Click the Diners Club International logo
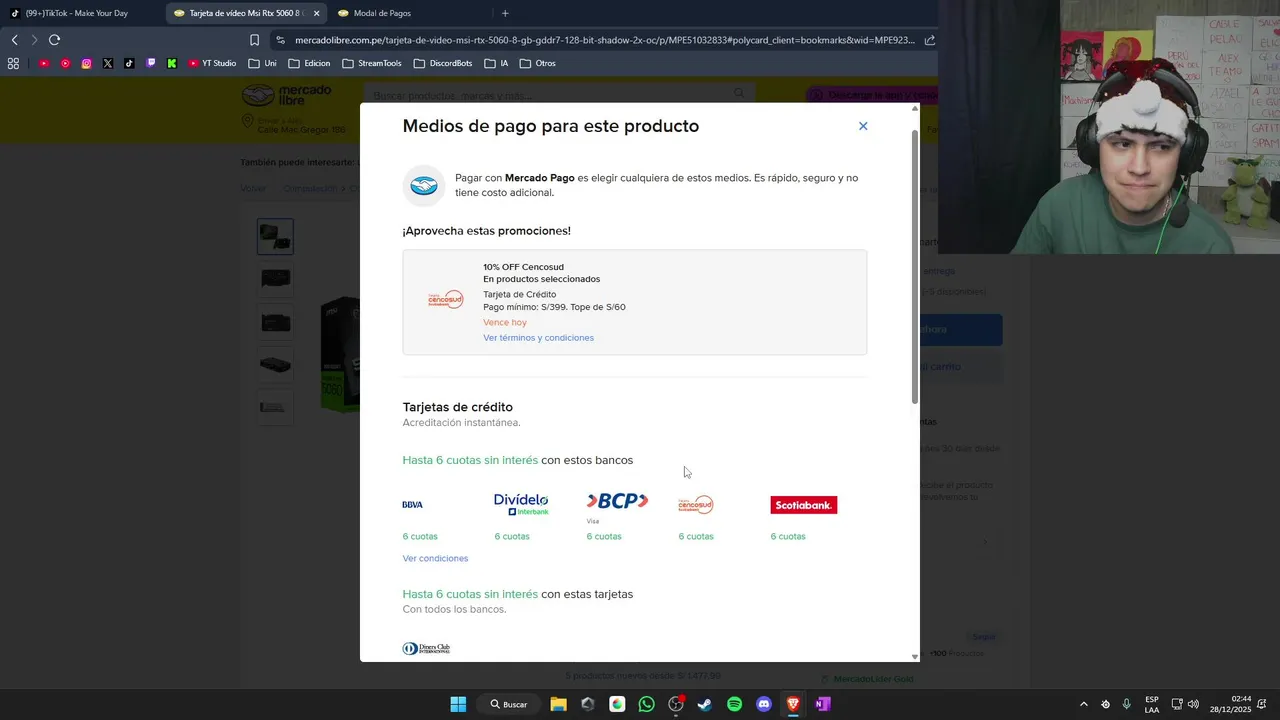1280x720 pixels. coord(426,649)
